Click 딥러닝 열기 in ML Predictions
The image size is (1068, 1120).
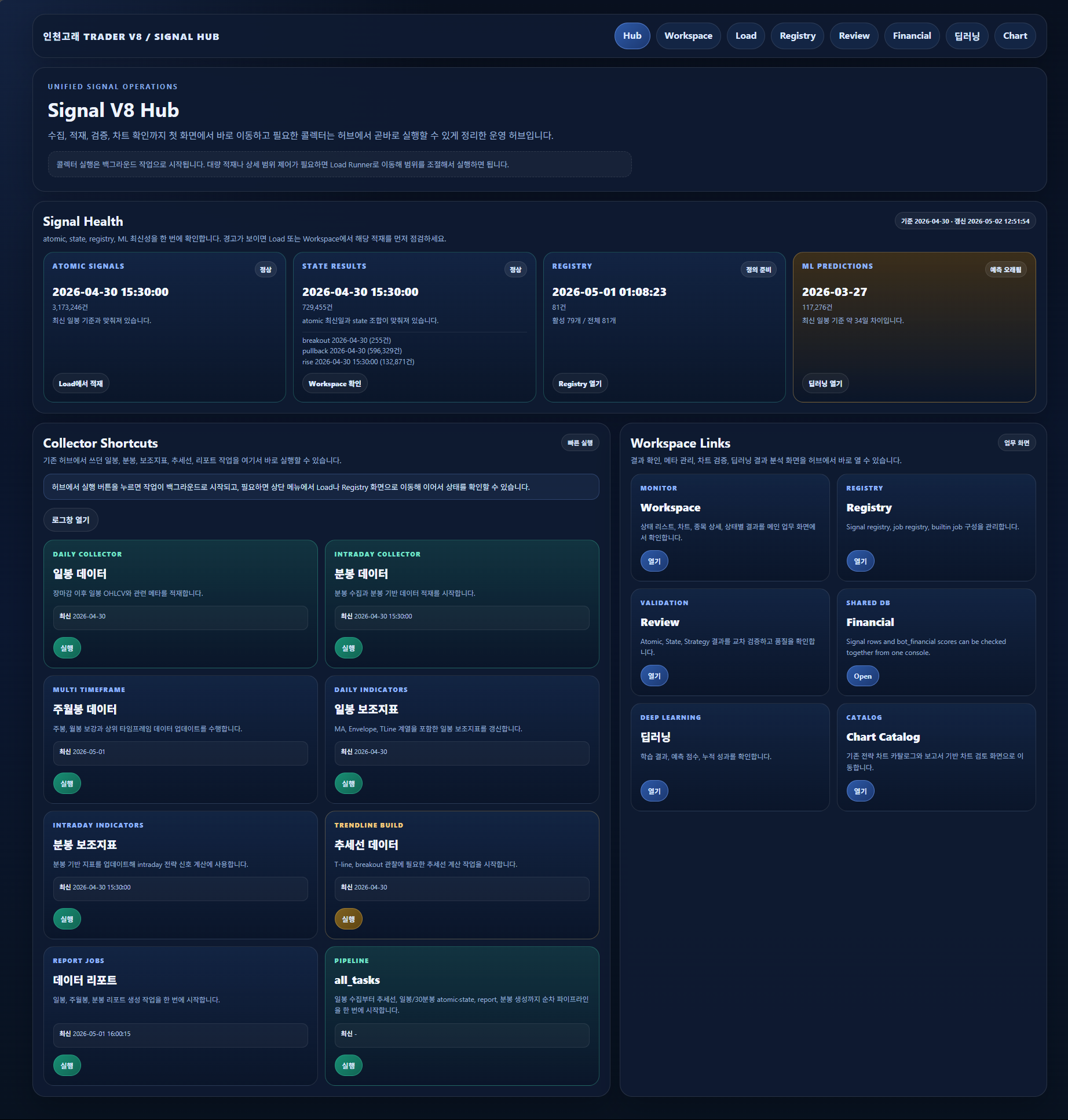(825, 383)
